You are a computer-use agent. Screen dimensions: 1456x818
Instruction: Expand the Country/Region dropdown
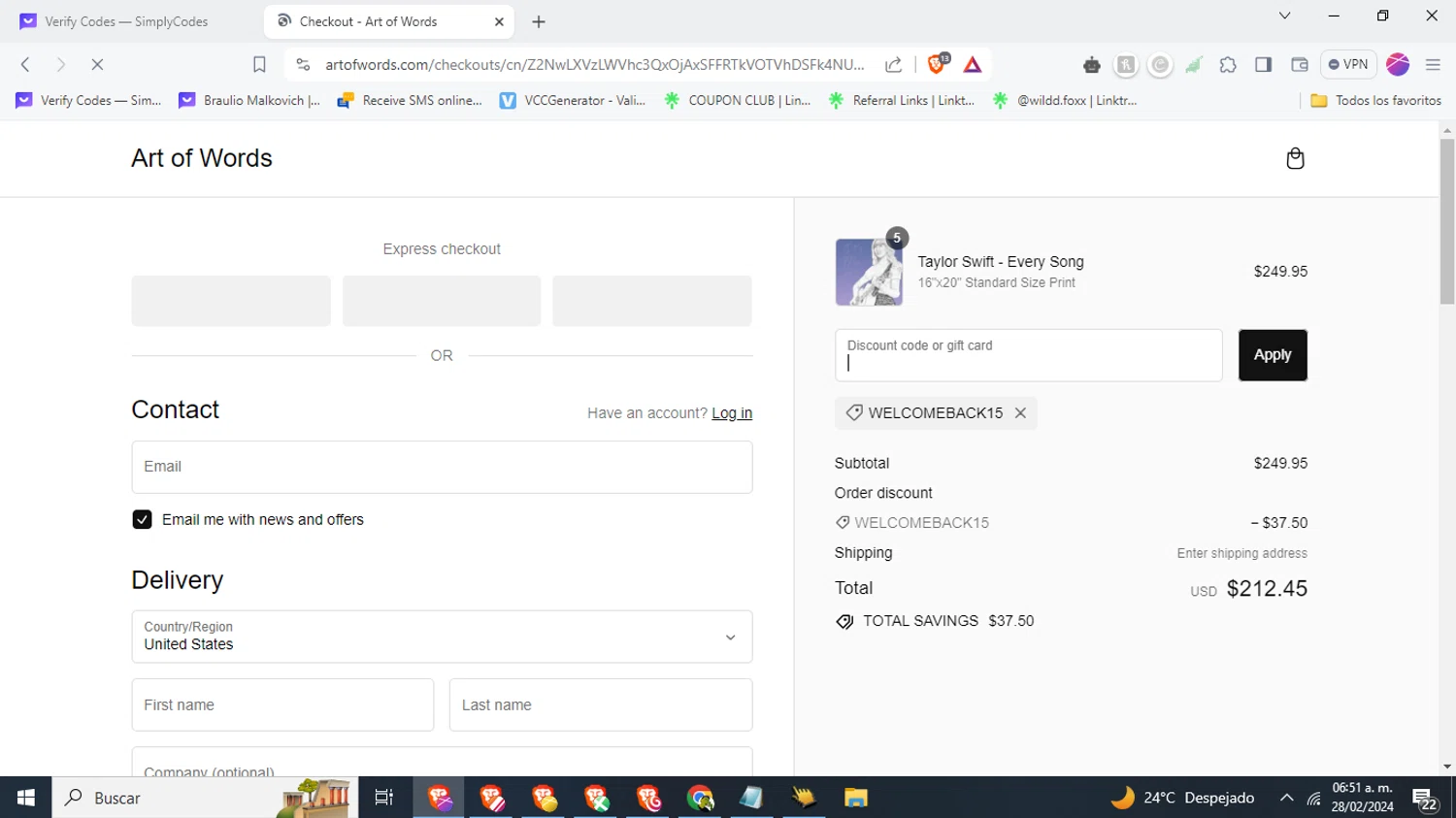442,637
